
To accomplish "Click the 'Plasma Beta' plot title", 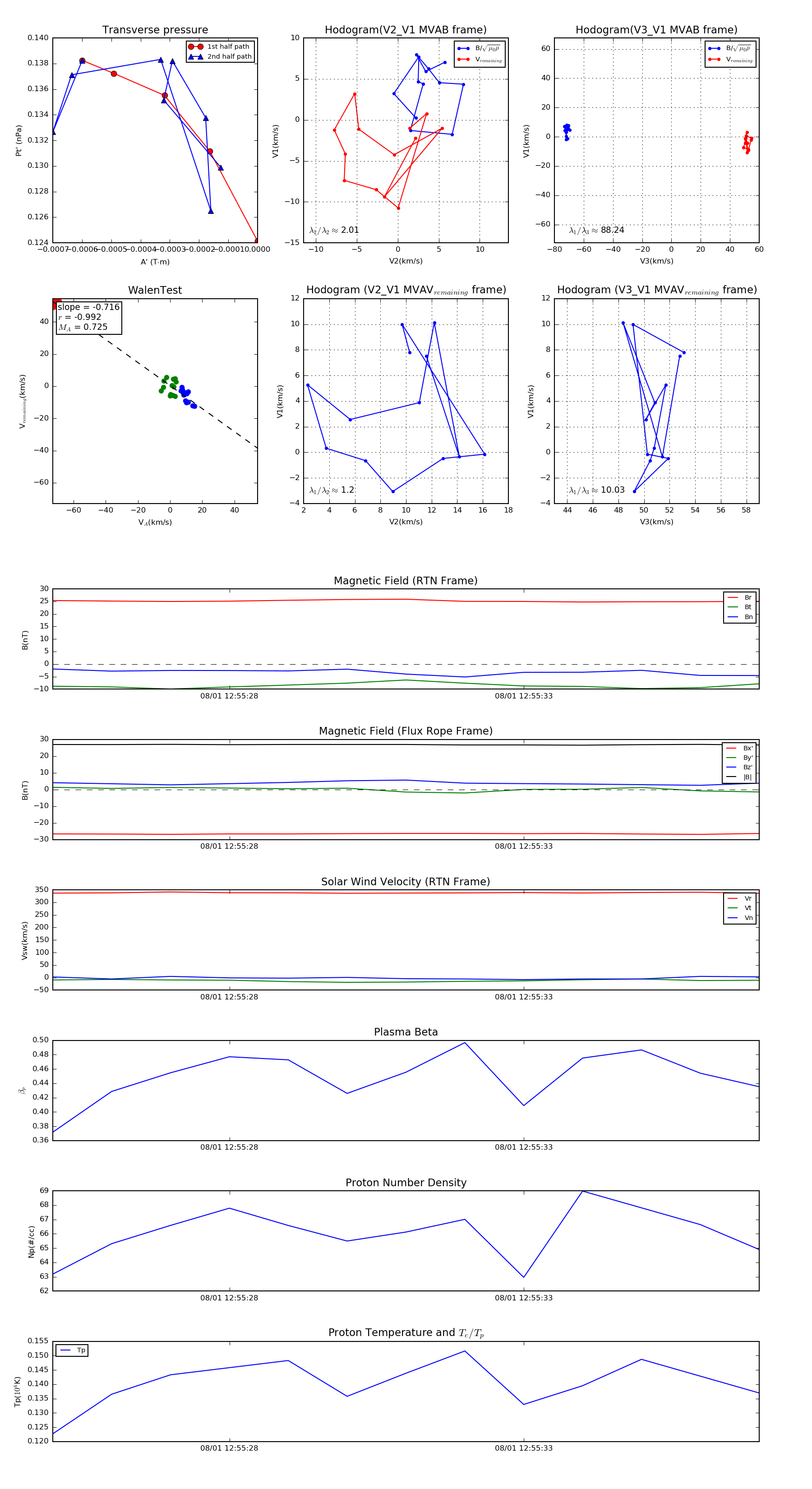I will coord(406,1032).
